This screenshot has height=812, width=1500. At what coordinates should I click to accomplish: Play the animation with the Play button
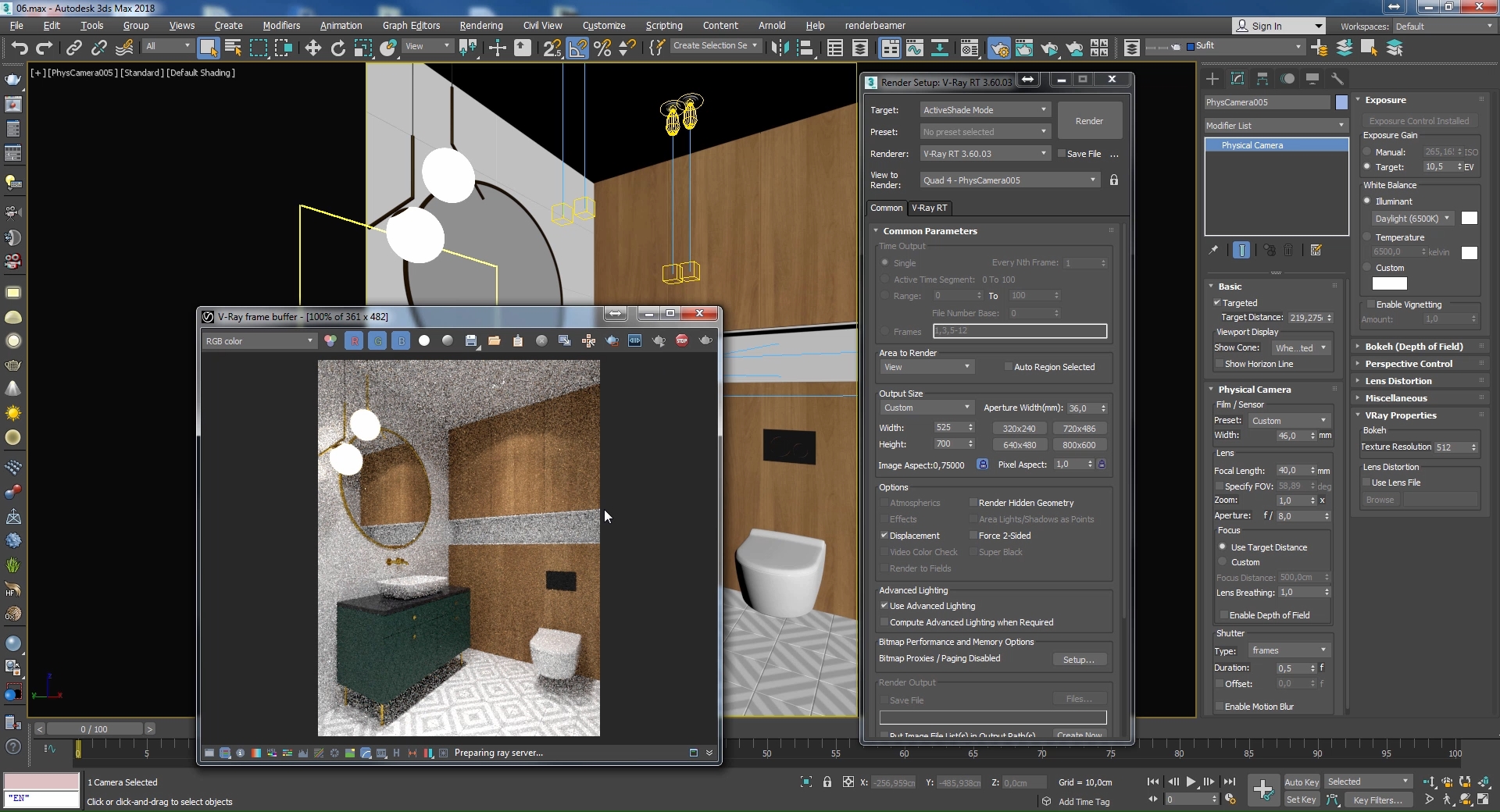click(1191, 782)
